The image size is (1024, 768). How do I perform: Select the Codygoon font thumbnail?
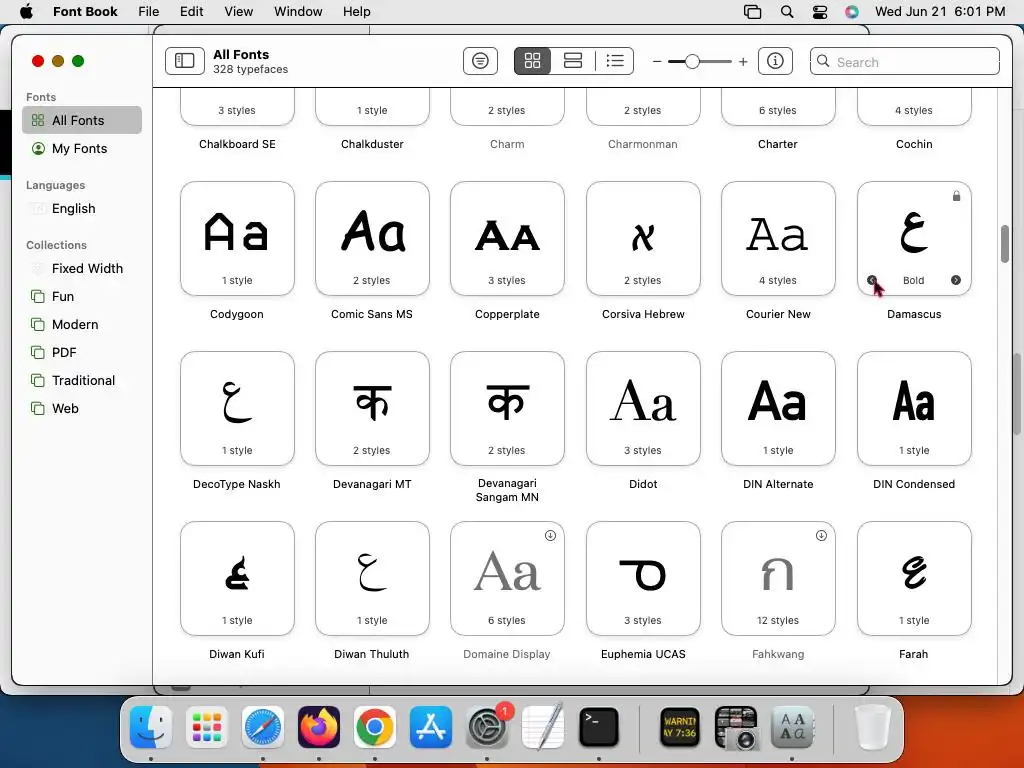click(x=237, y=238)
